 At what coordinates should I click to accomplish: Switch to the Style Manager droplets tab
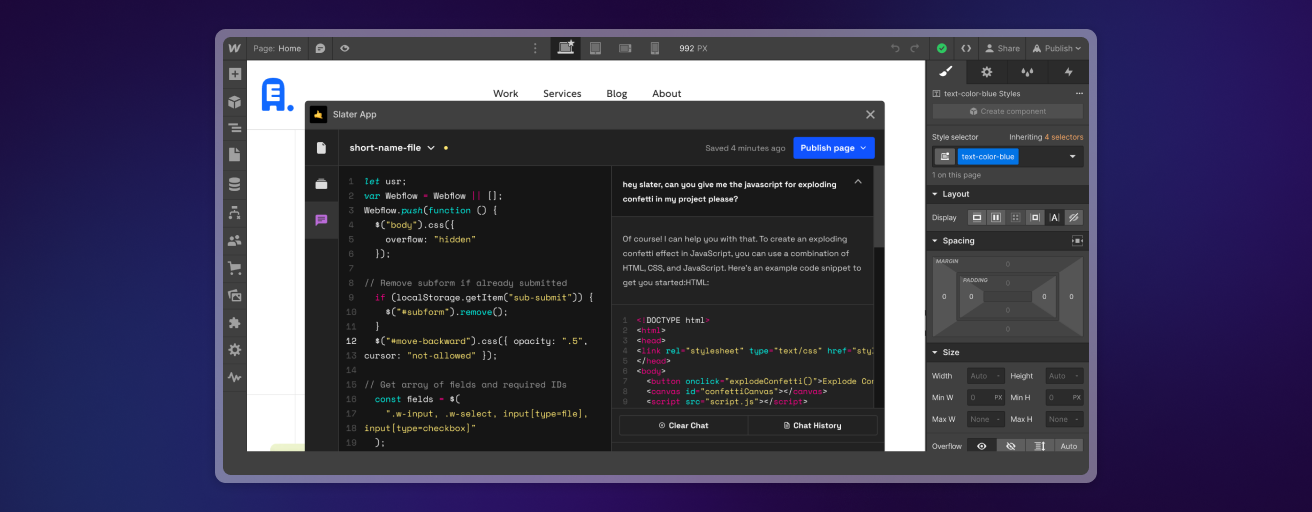pyautogui.click(x=1027, y=72)
